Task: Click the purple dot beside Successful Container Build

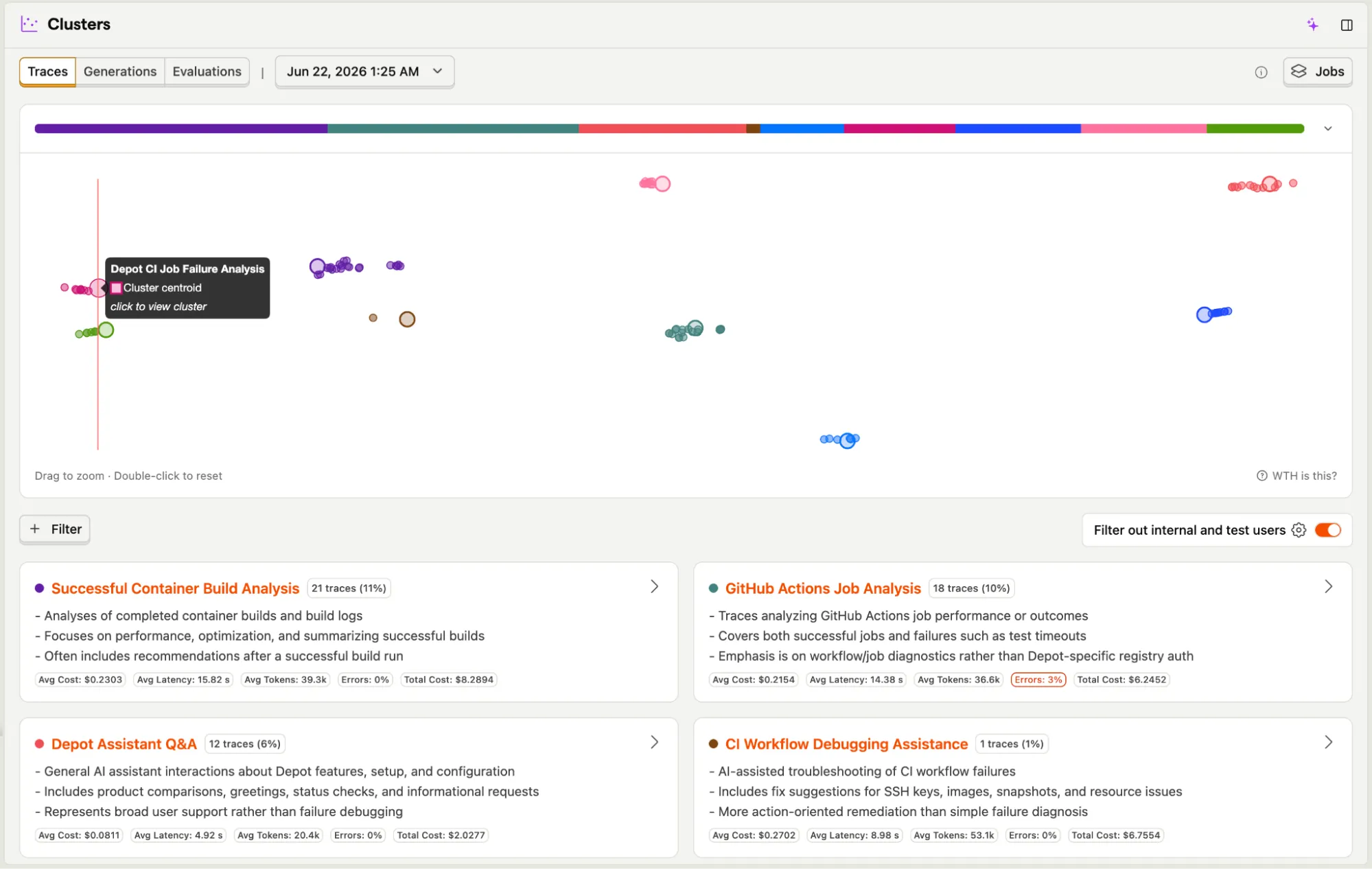Action: point(40,588)
